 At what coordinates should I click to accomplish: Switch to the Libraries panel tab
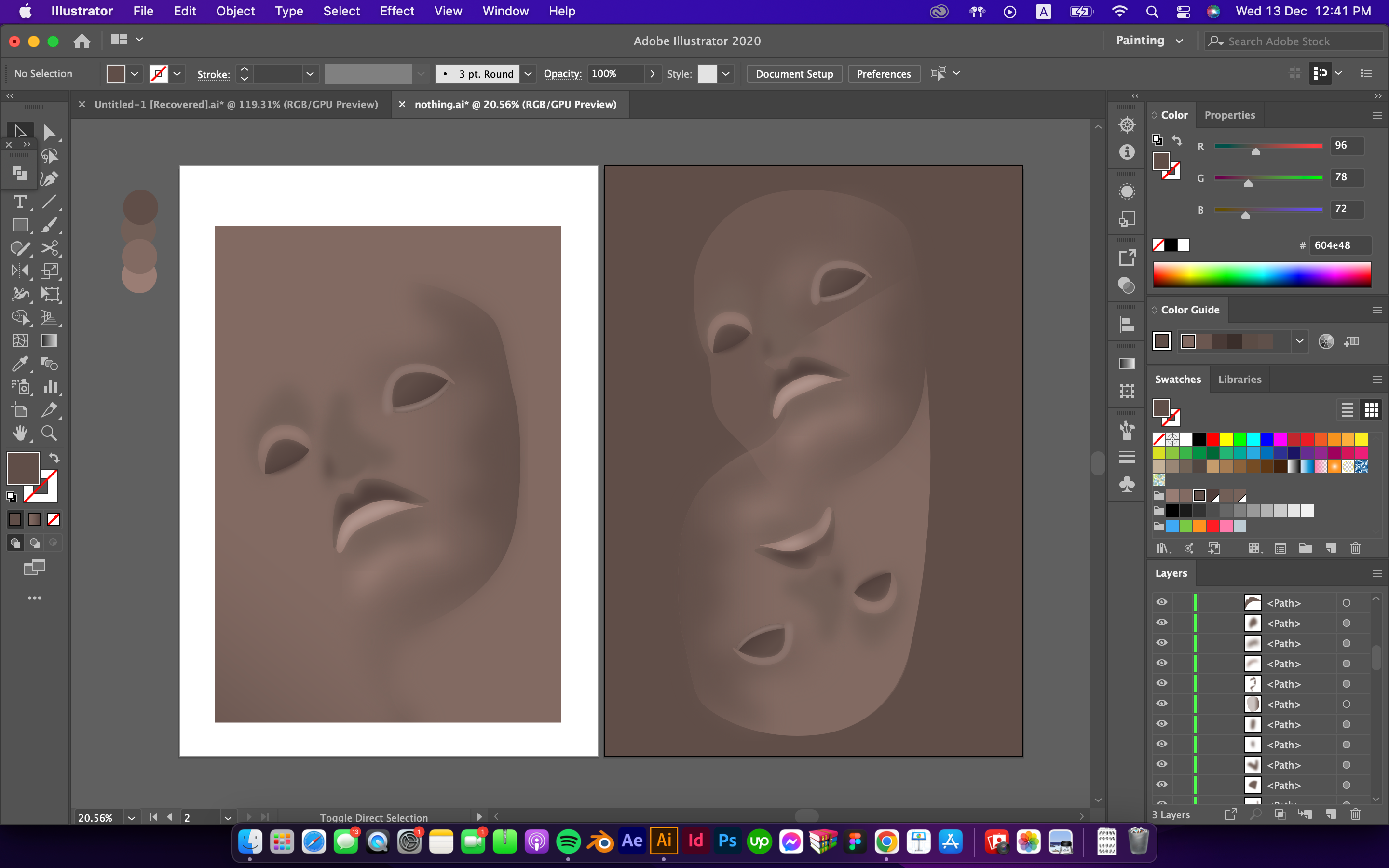click(x=1240, y=380)
